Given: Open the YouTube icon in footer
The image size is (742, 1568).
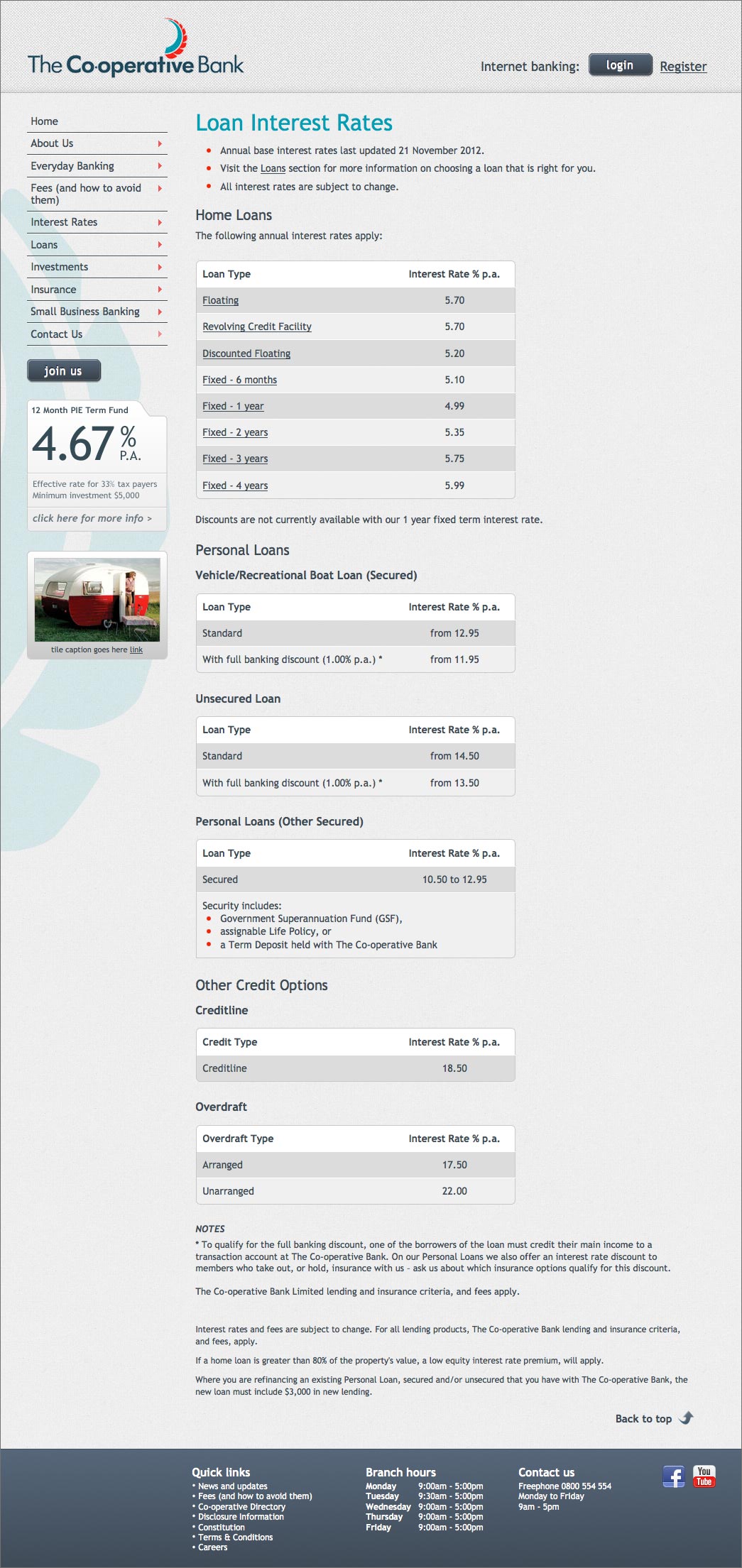Looking at the screenshot, I should tap(704, 1476).
